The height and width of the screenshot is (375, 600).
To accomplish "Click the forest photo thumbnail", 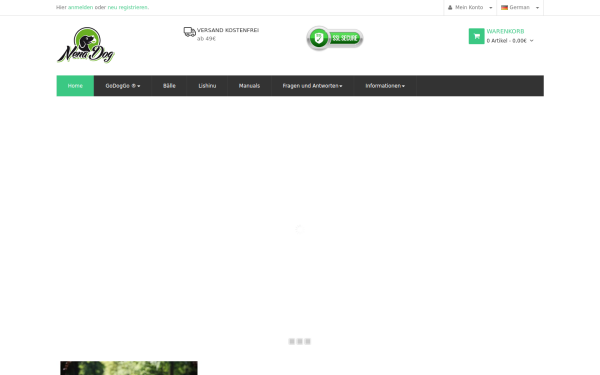I will coord(129,368).
